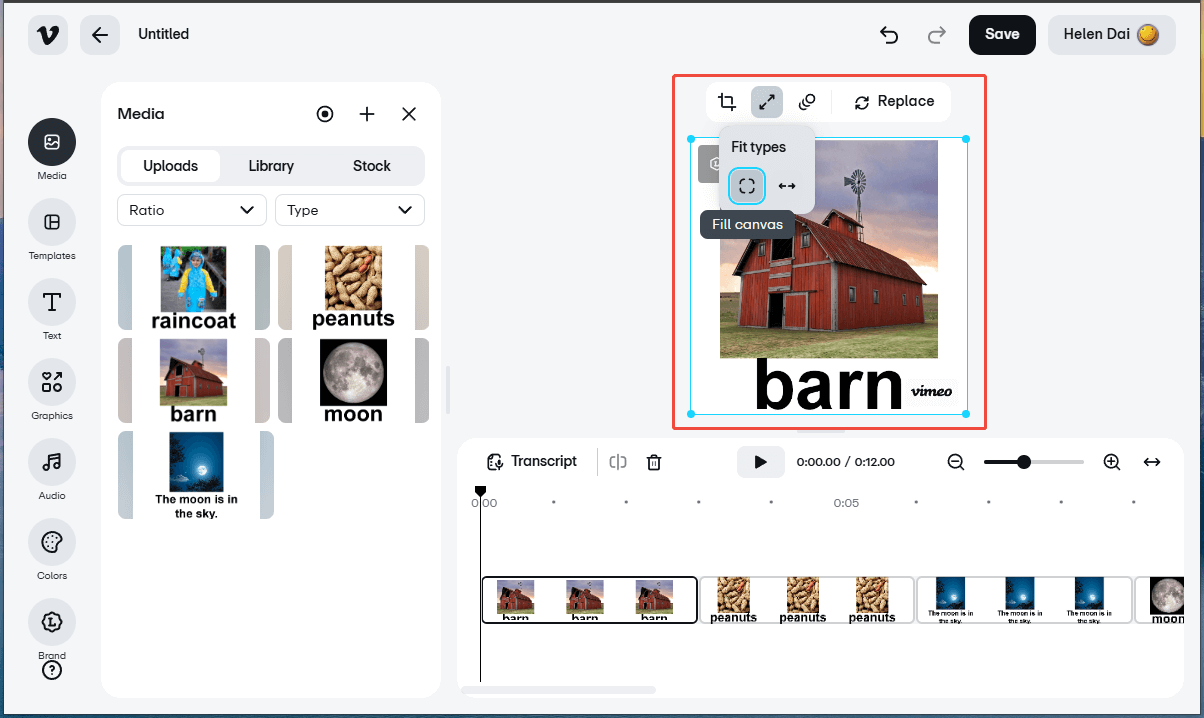The image size is (1204, 718).
Task: Select the Crop tool above the canvas
Action: (727, 101)
